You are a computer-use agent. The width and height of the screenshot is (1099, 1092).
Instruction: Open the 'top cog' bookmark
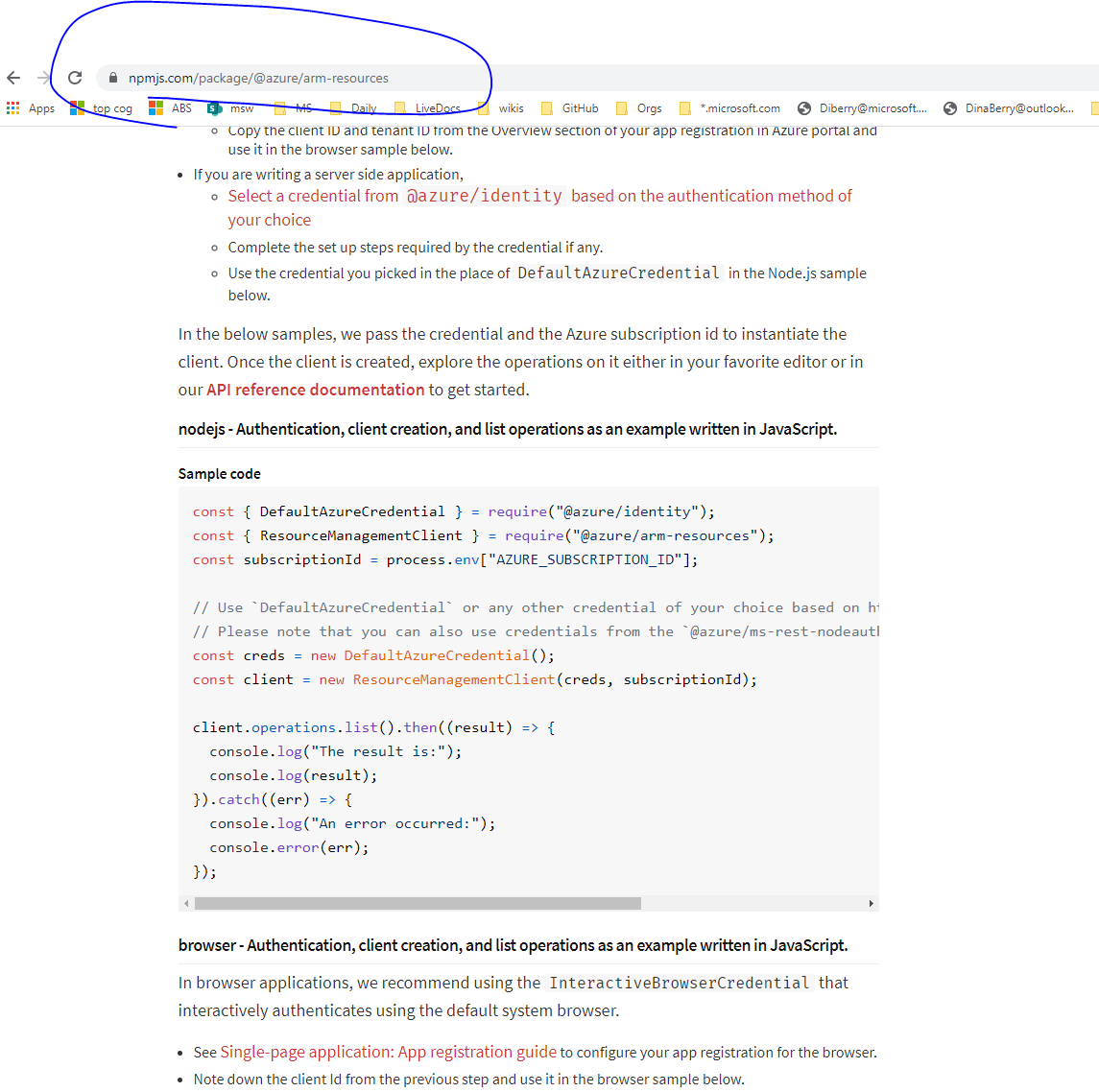point(102,107)
